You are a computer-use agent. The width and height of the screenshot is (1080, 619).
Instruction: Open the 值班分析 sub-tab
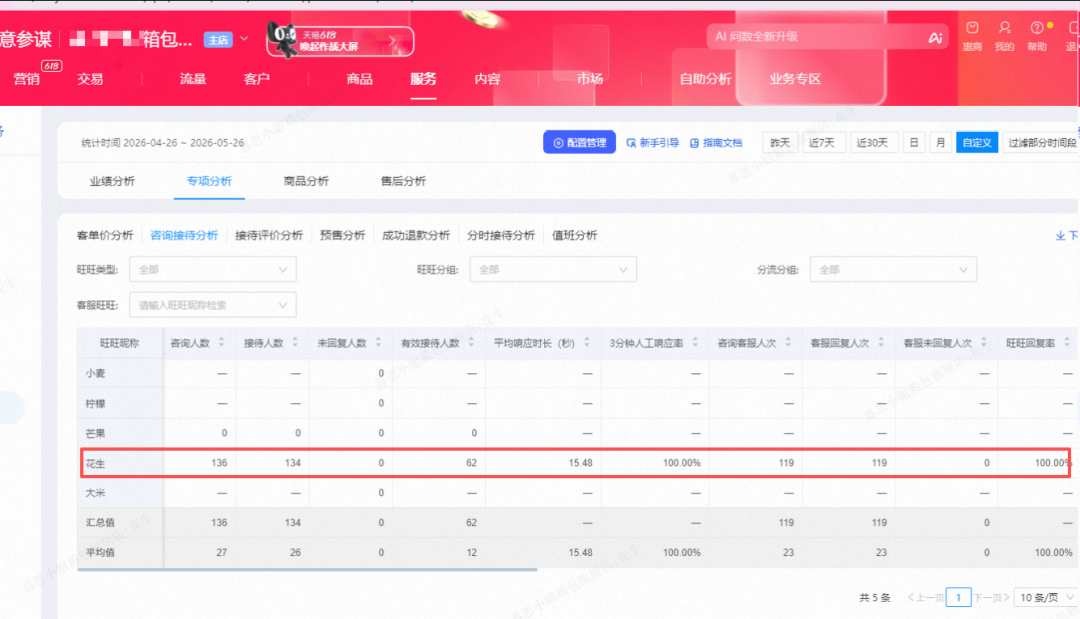(x=574, y=235)
